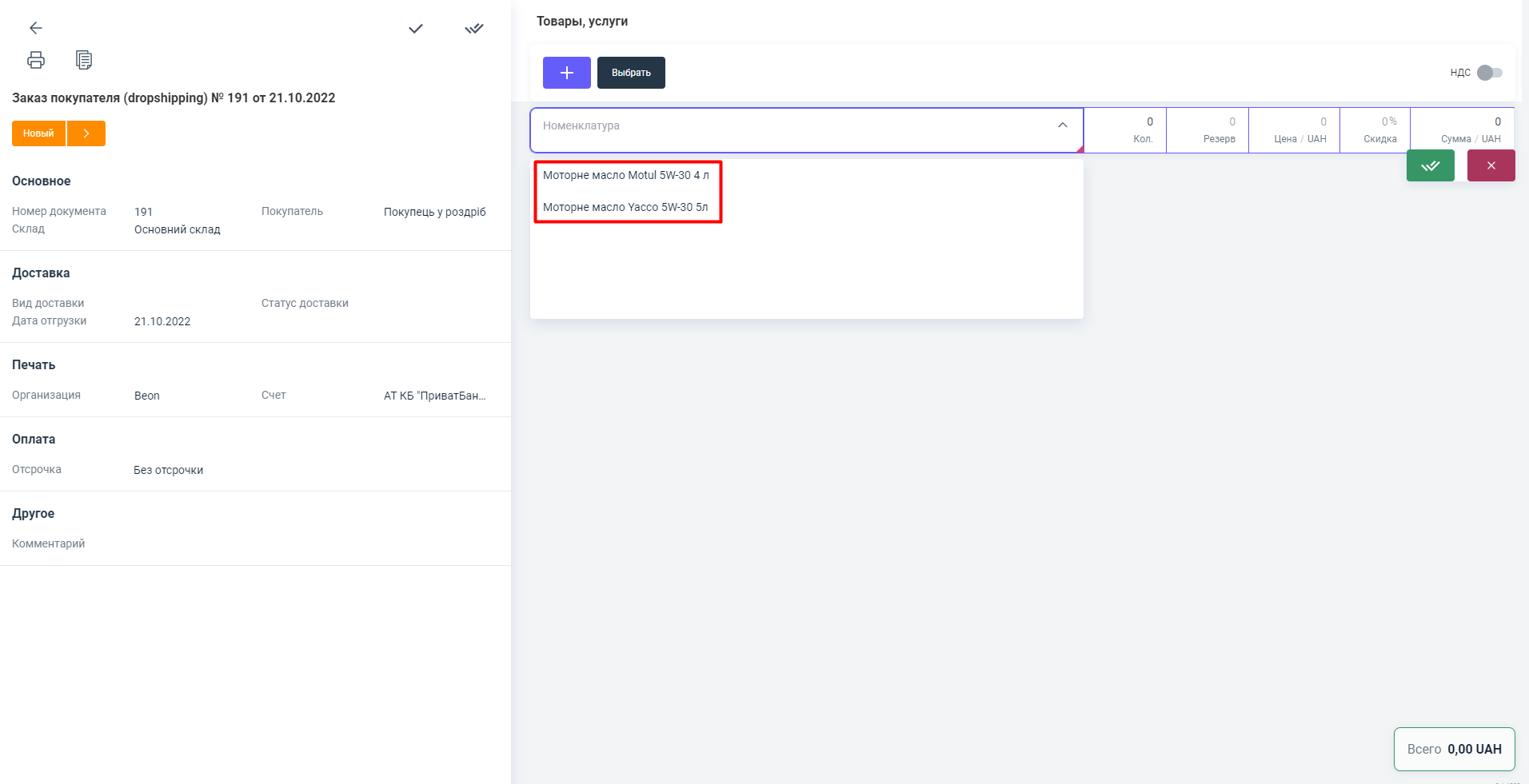The image size is (1529, 784).
Task: Click the Покупець у роздріб buyer value
Action: coord(434,212)
